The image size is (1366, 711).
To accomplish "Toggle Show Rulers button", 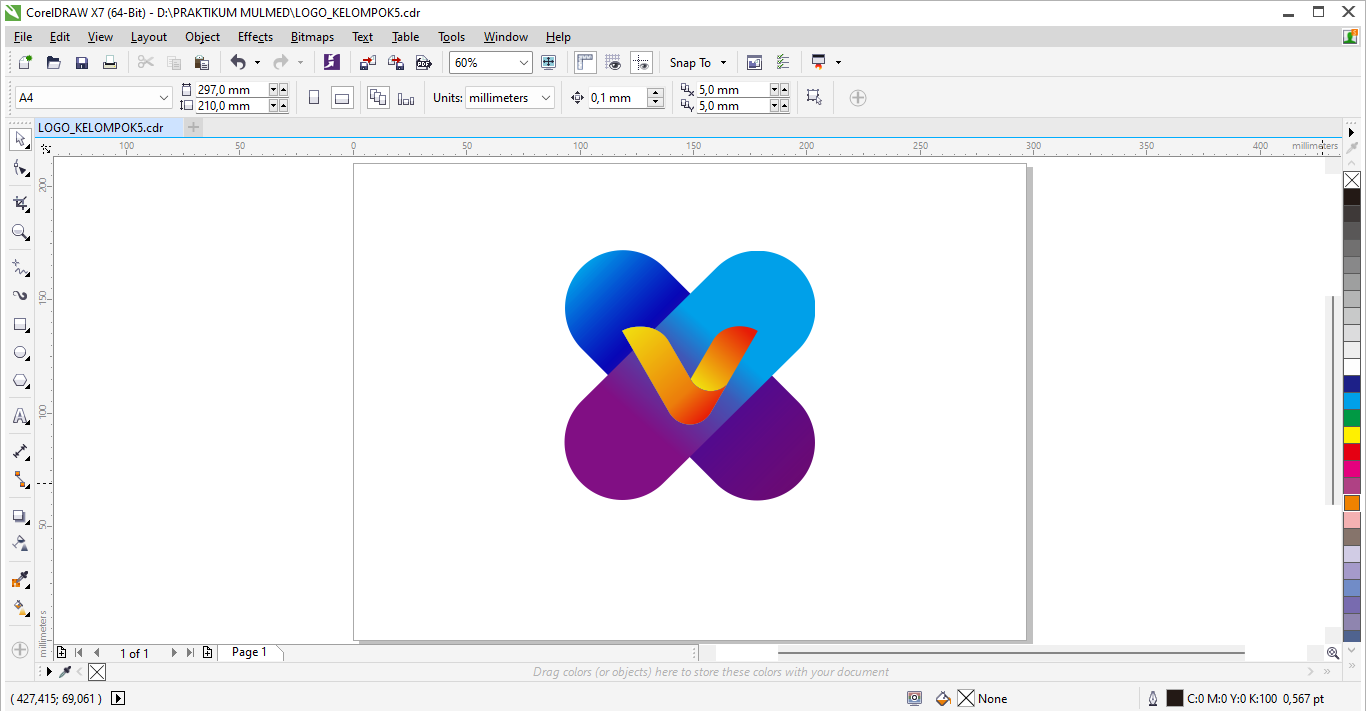I will 585,63.
